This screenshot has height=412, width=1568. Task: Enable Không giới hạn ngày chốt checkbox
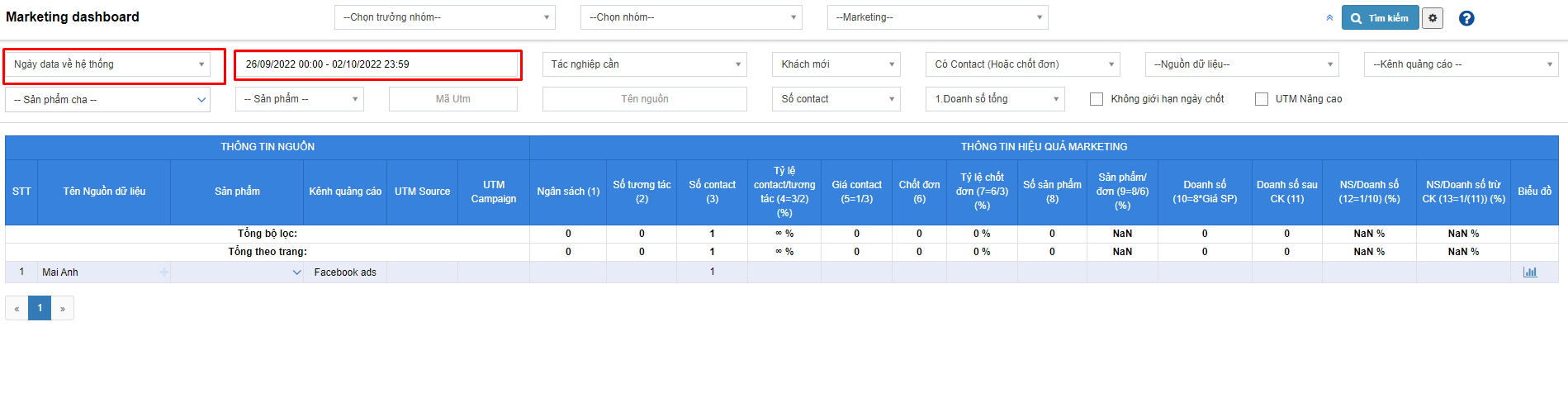(x=1097, y=99)
